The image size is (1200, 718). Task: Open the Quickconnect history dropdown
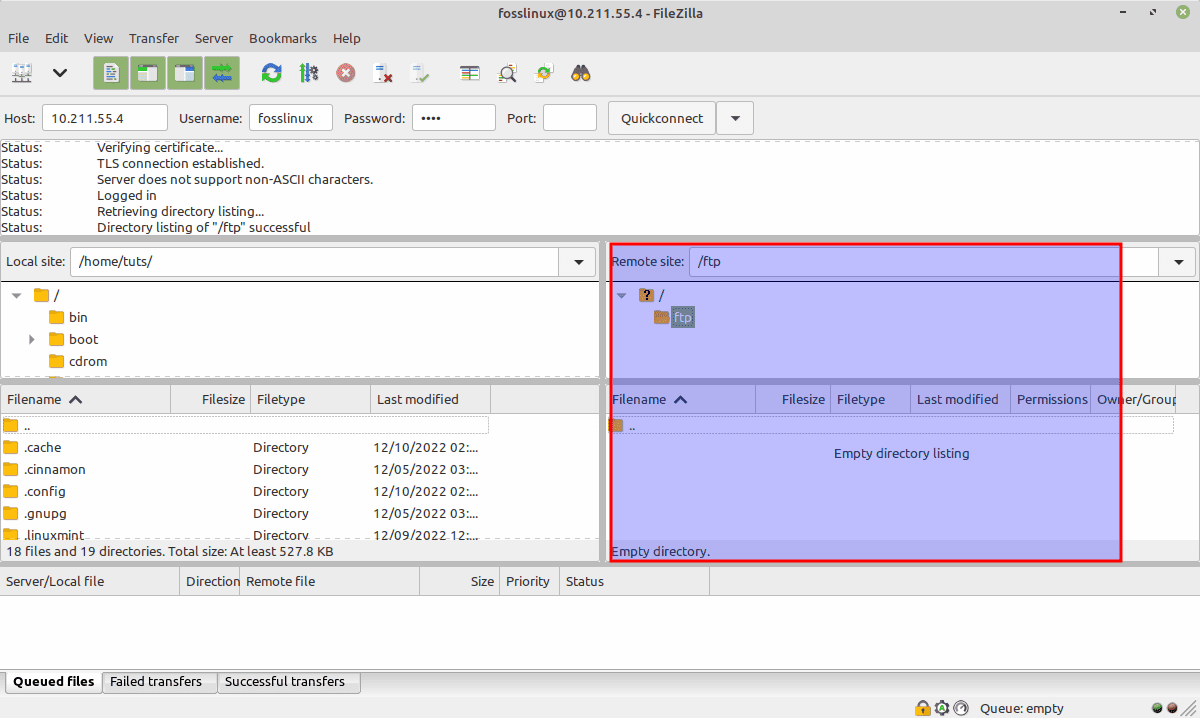click(735, 117)
